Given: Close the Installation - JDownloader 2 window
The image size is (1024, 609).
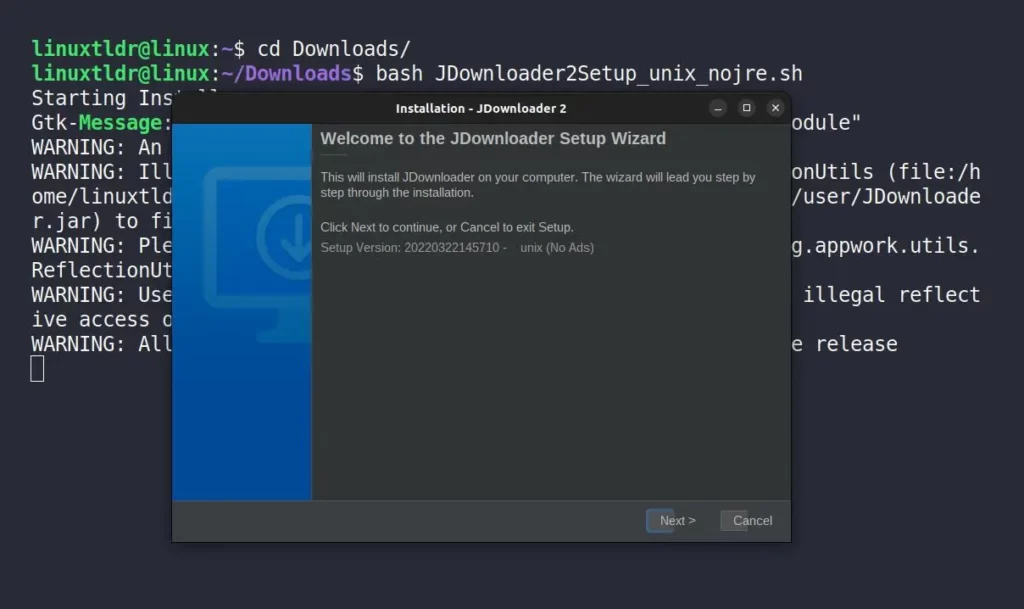Looking at the screenshot, I should [x=775, y=108].
